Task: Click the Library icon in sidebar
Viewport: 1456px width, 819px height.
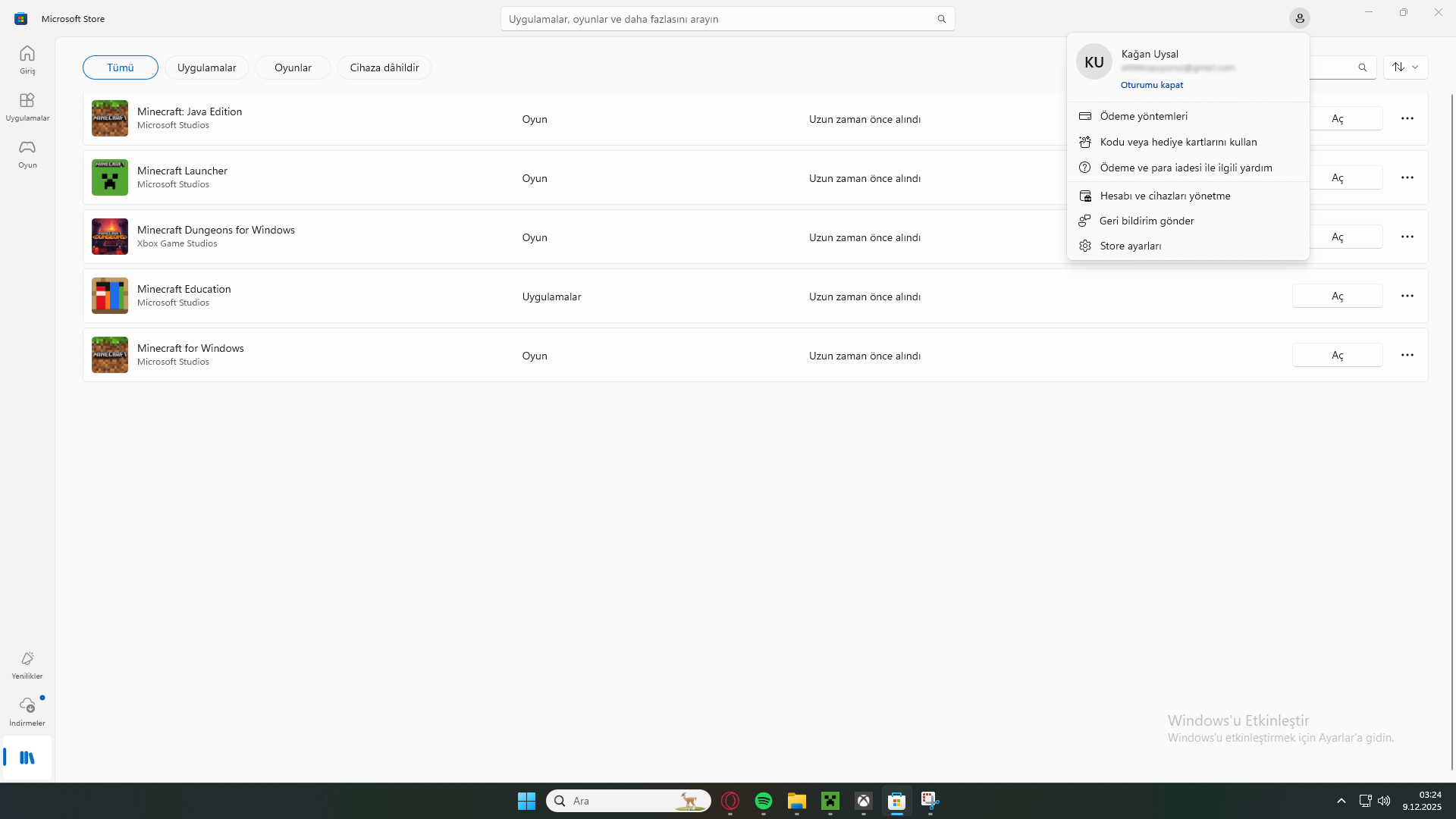Action: (27, 758)
